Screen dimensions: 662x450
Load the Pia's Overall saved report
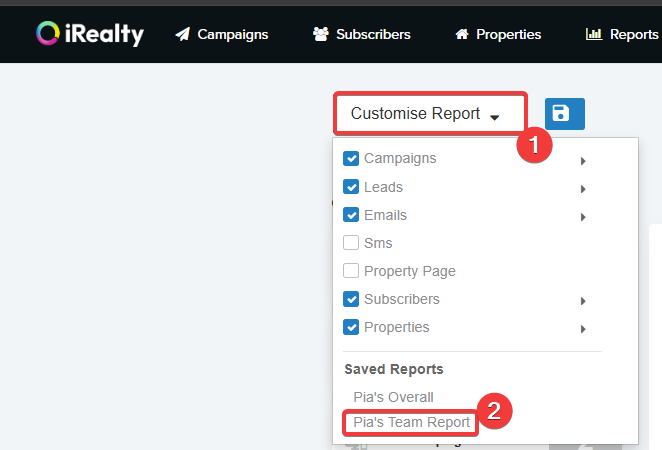393,397
